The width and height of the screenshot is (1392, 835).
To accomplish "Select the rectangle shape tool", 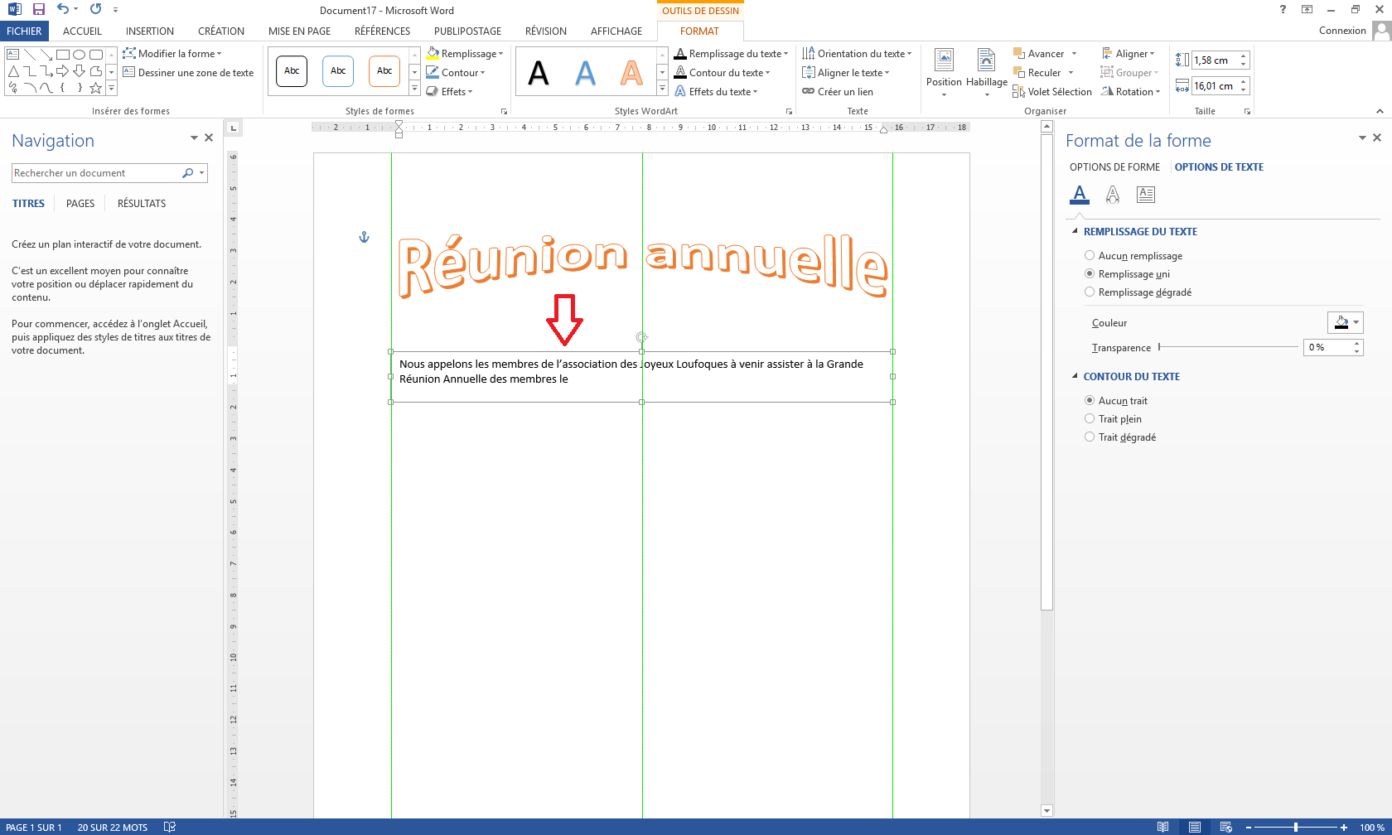I will click(x=63, y=55).
